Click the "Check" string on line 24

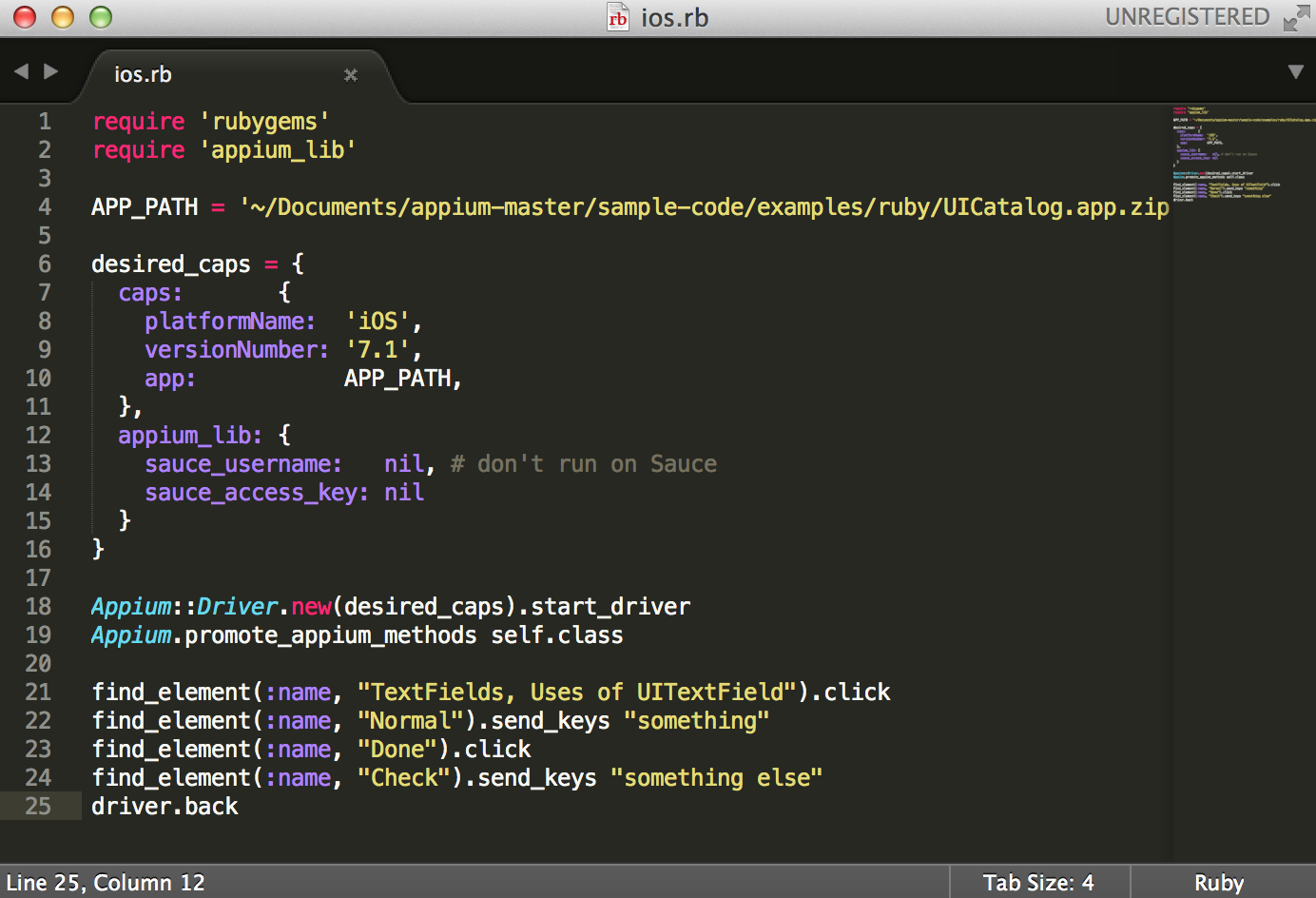(404, 778)
